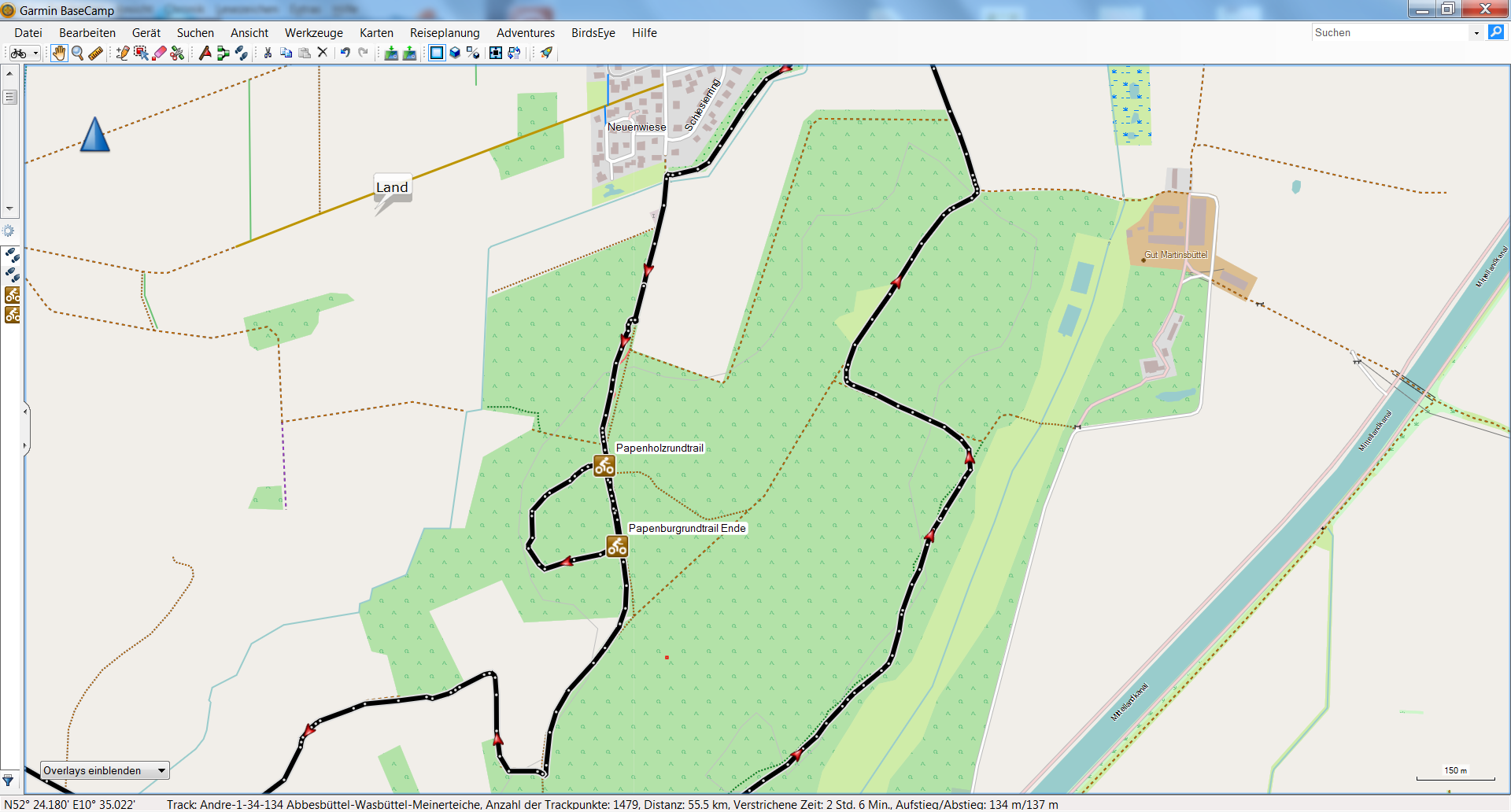Undo the last action
Viewport: 1511px width, 812px height.
point(345,53)
